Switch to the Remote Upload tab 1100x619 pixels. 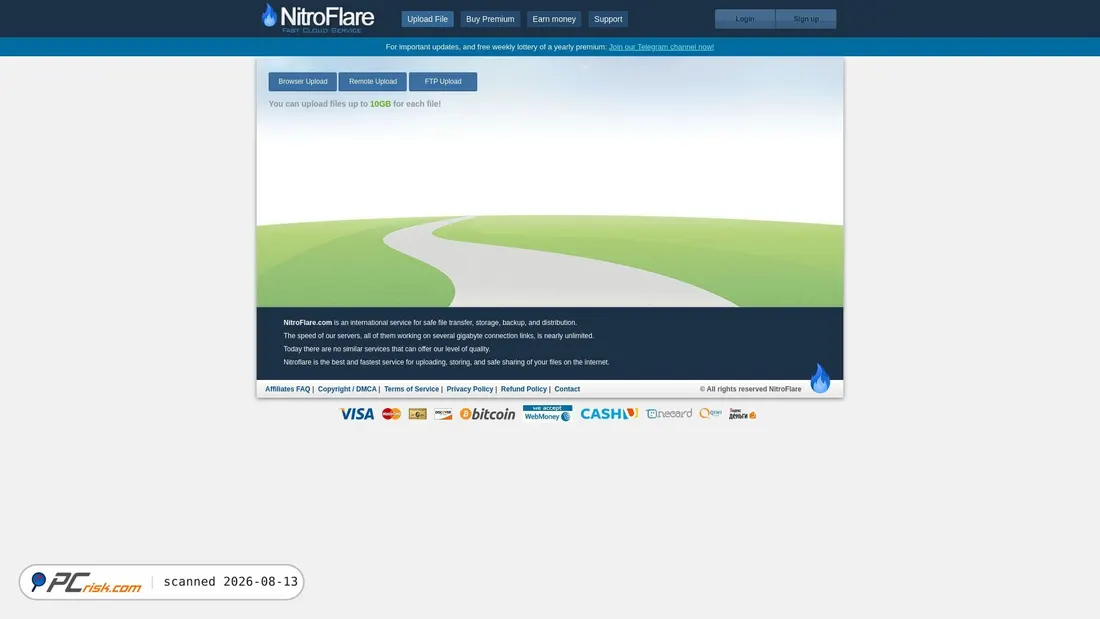coord(373,81)
